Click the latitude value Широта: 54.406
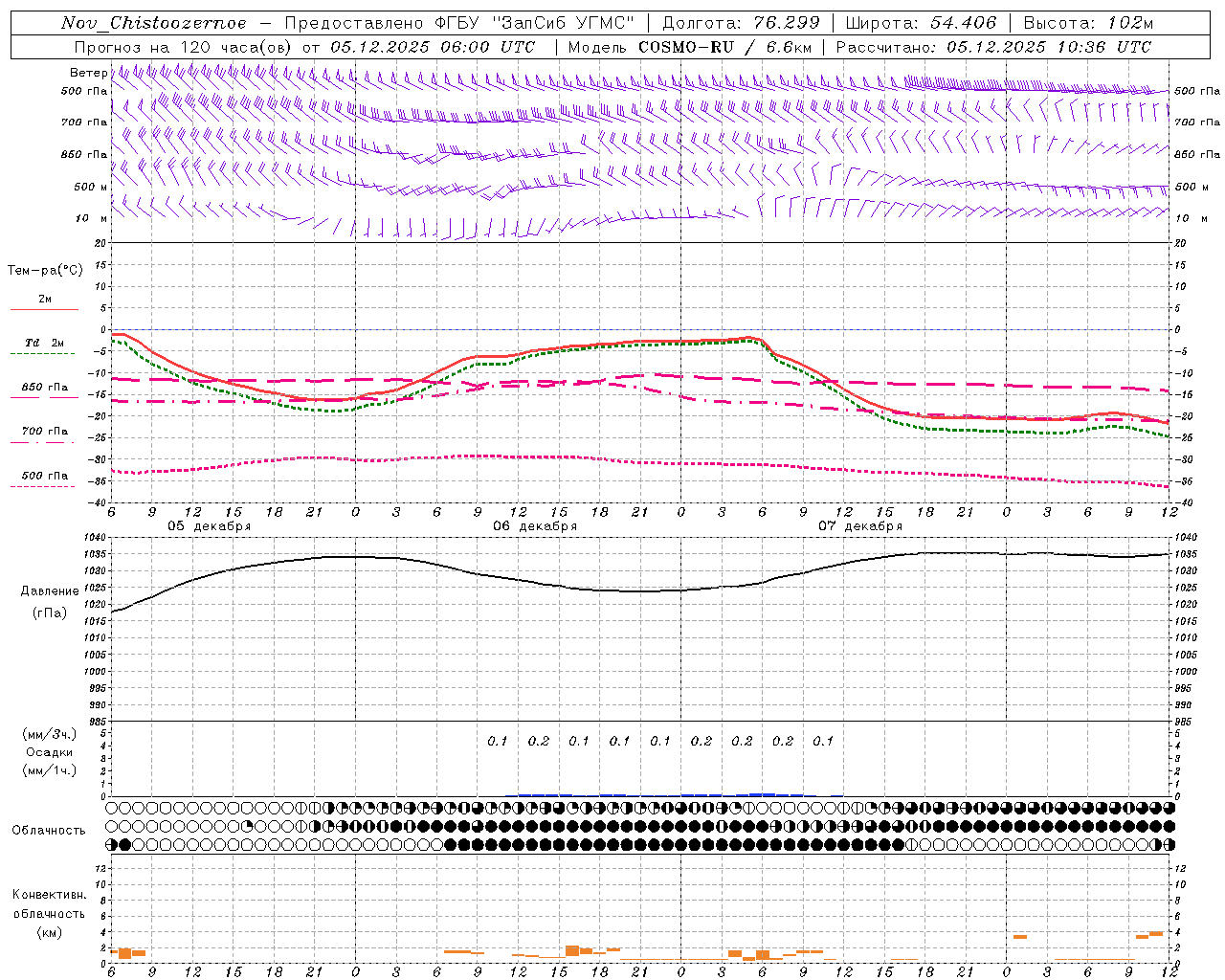 [x=921, y=23]
